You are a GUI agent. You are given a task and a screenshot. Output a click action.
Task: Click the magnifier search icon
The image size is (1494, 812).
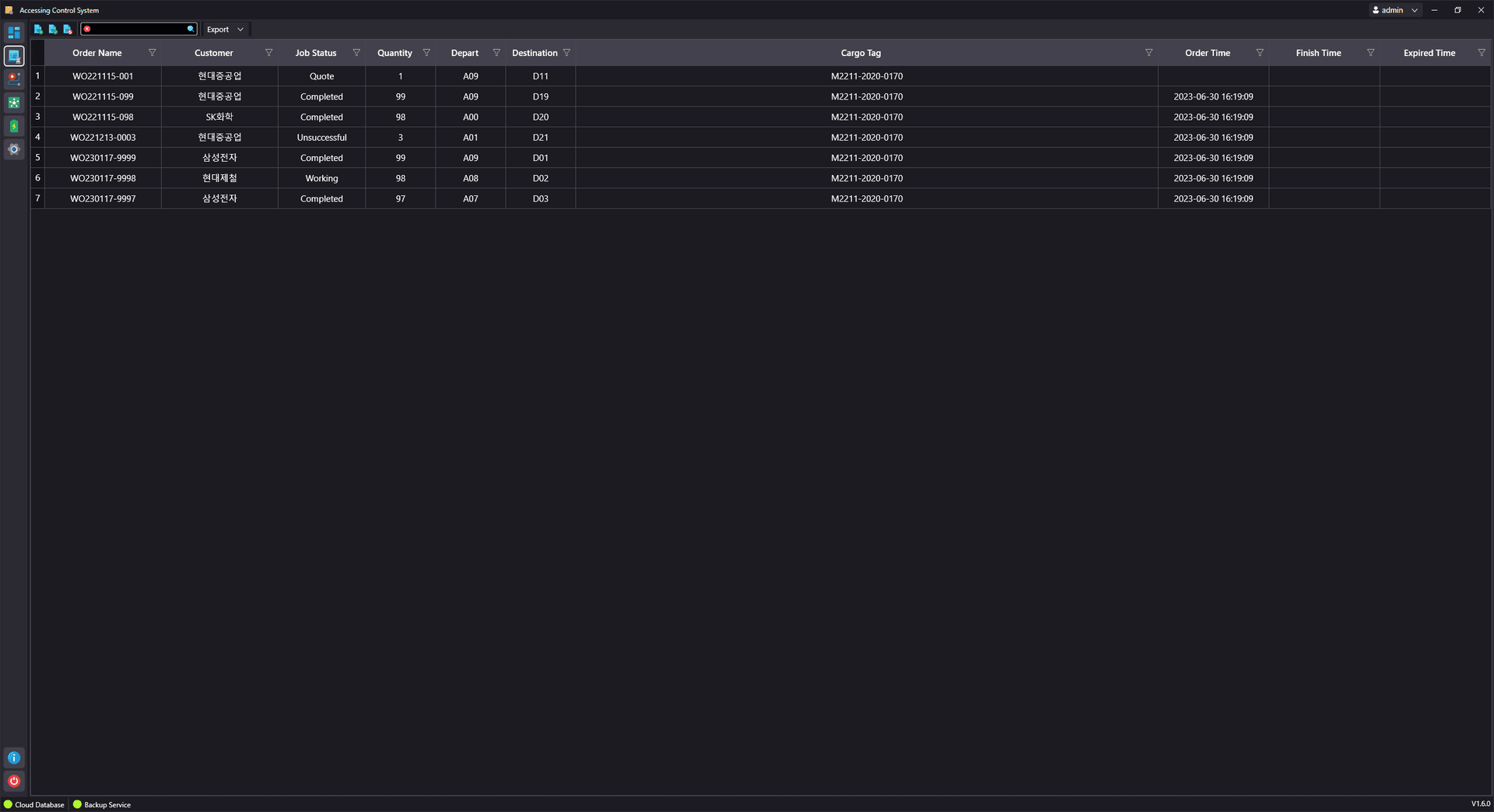pos(190,30)
